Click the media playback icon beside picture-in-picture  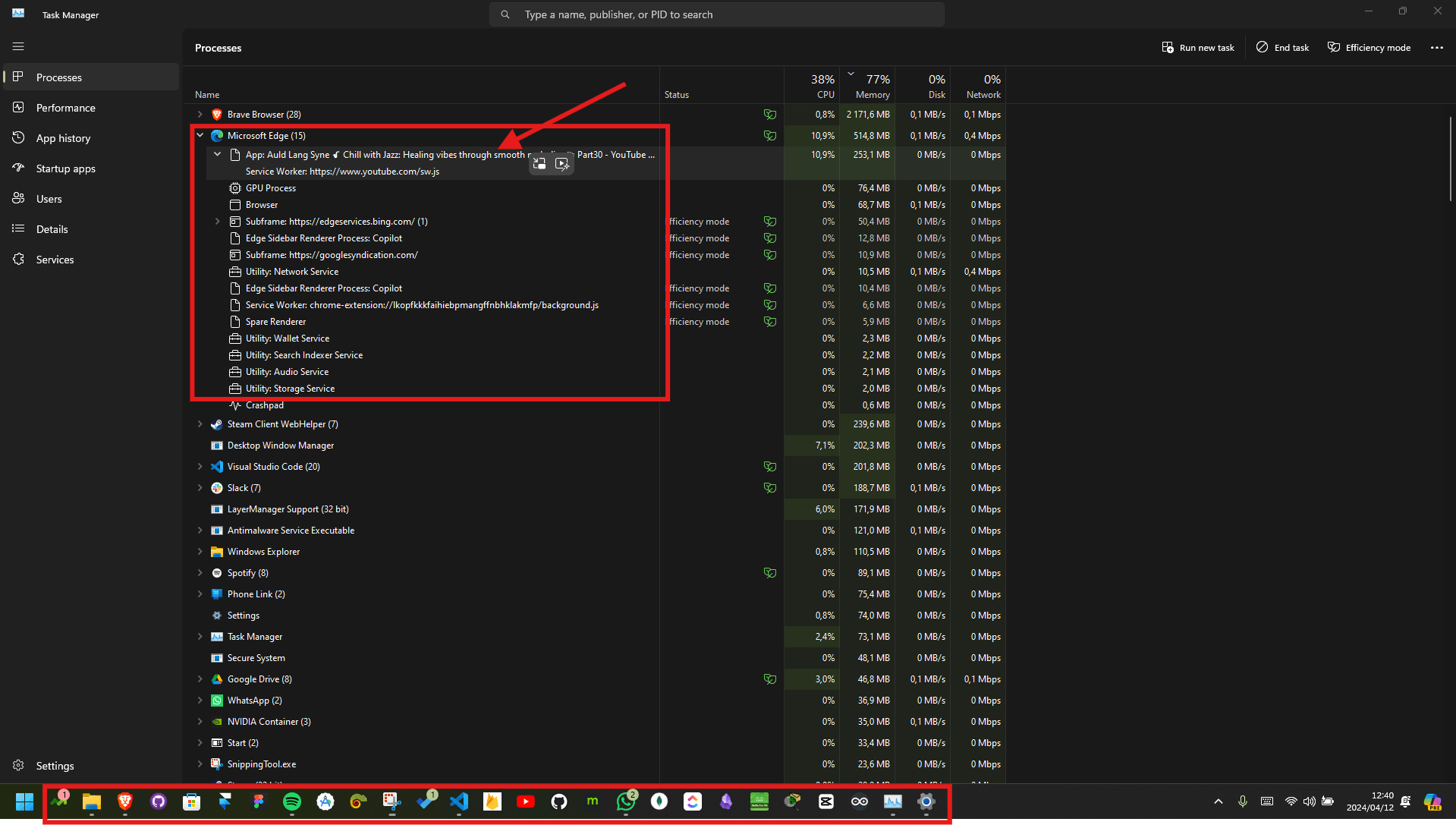(x=561, y=163)
